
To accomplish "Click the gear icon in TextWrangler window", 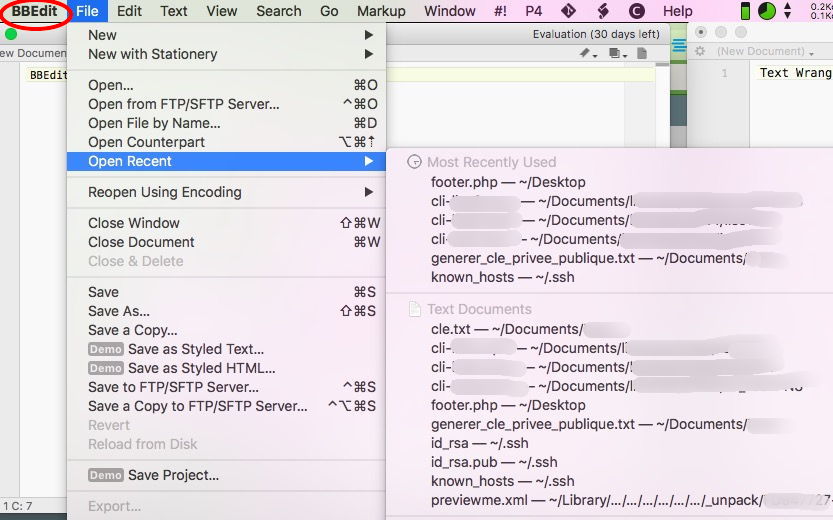I will [x=700, y=51].
